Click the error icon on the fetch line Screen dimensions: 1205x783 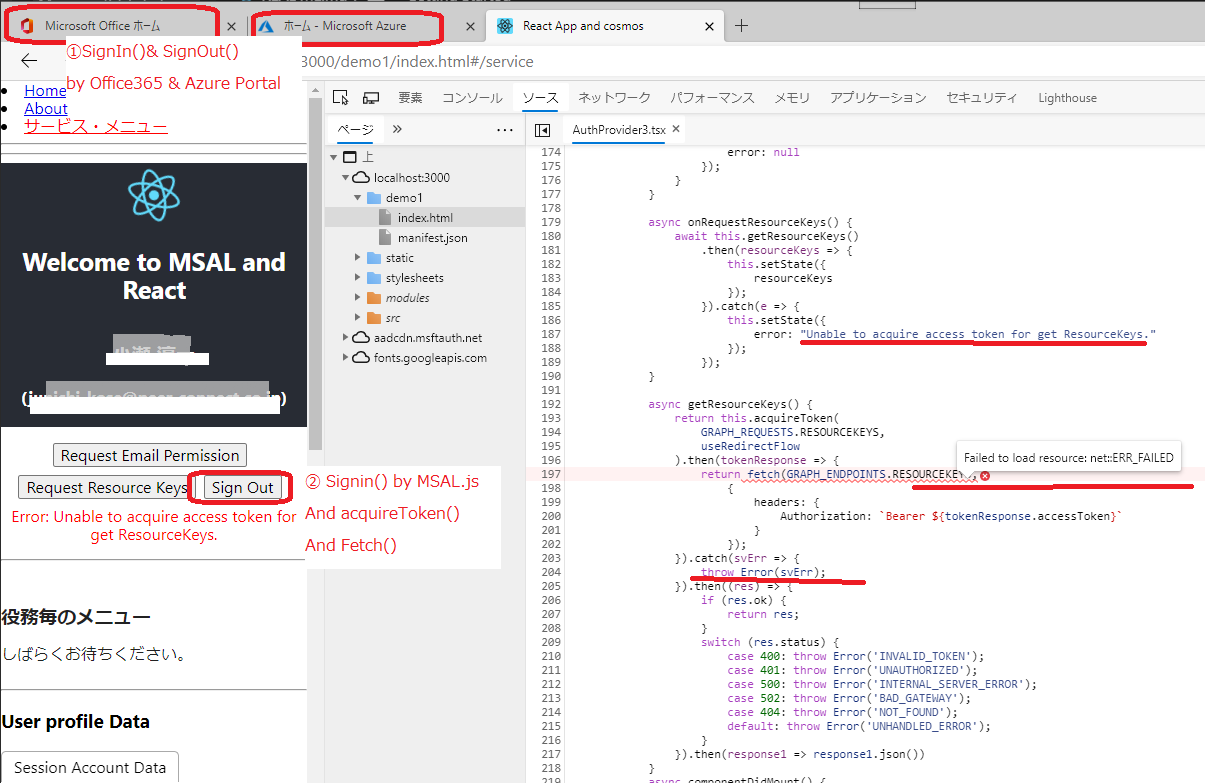point(983,477)
